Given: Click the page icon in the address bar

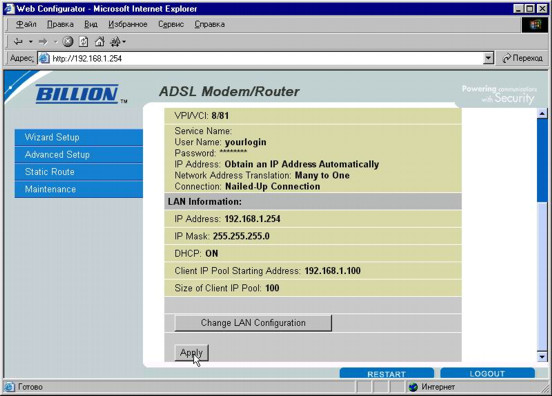Looking at the screenshot, I should click(x=44, y=58).
